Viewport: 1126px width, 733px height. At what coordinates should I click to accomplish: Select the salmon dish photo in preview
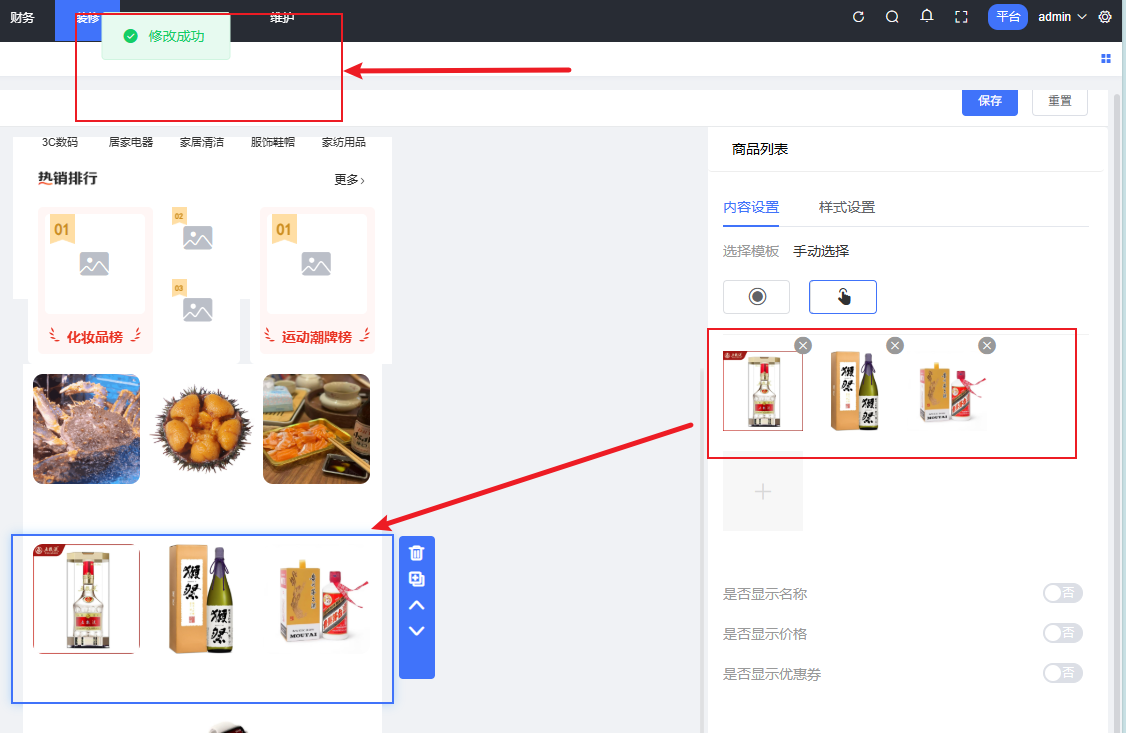tap(317, 429)
